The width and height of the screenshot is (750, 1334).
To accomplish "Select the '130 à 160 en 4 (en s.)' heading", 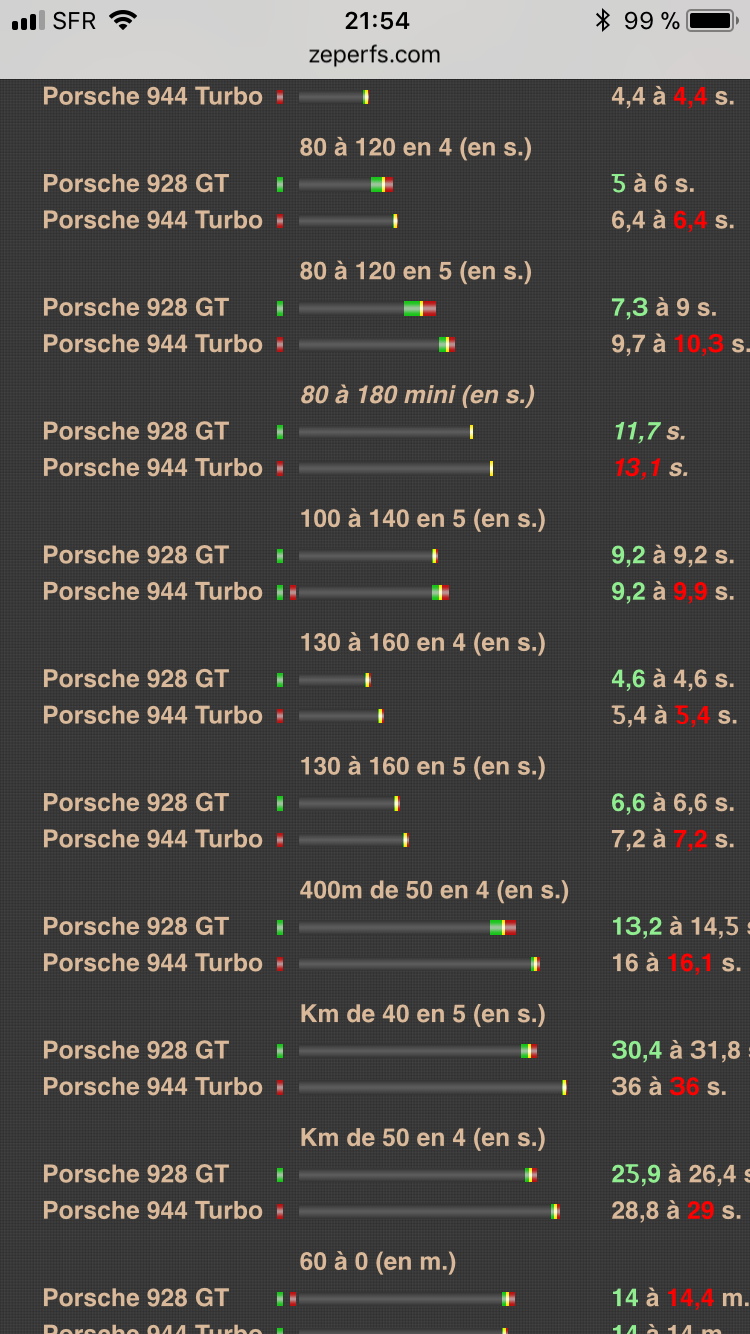I will coord(422,644).
